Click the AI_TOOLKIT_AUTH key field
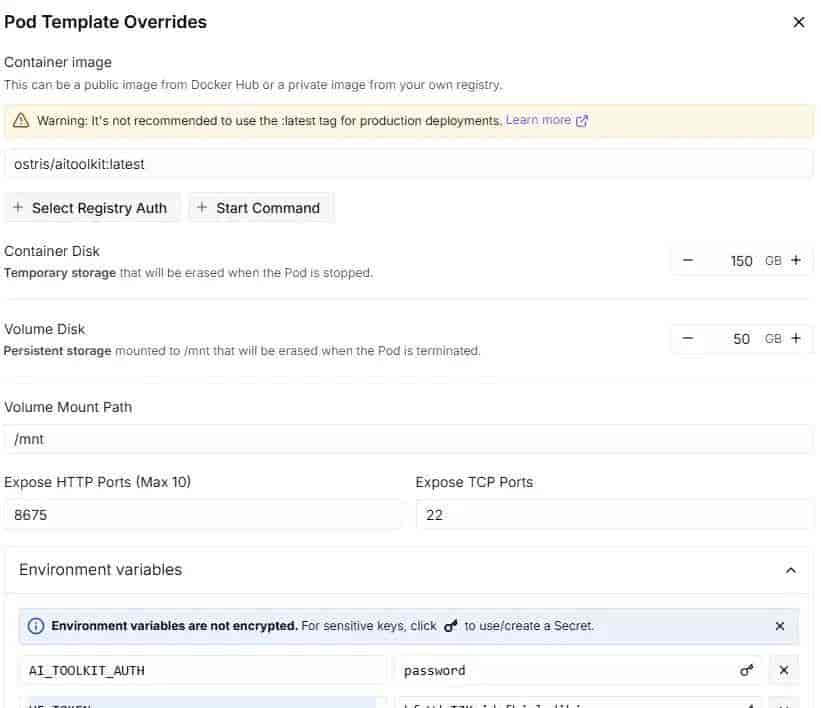 [x=203, y=670]
